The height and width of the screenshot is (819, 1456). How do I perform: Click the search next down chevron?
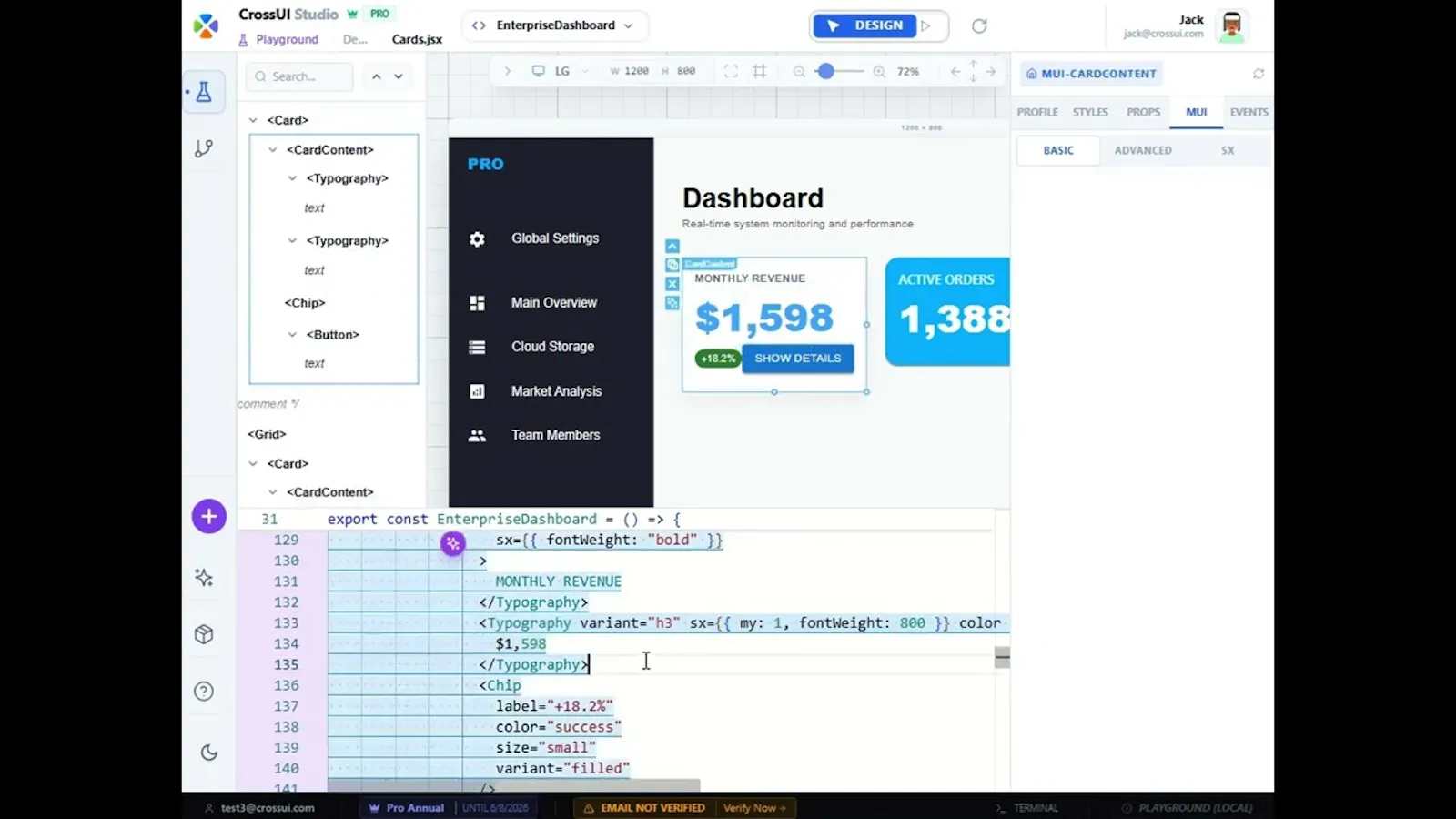[399, 76]
